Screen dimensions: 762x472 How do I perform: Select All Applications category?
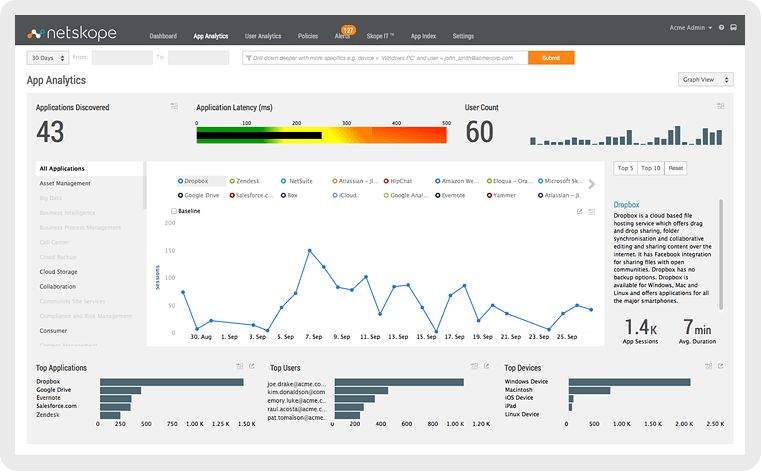pyautogui.click(x=89, y=169)
